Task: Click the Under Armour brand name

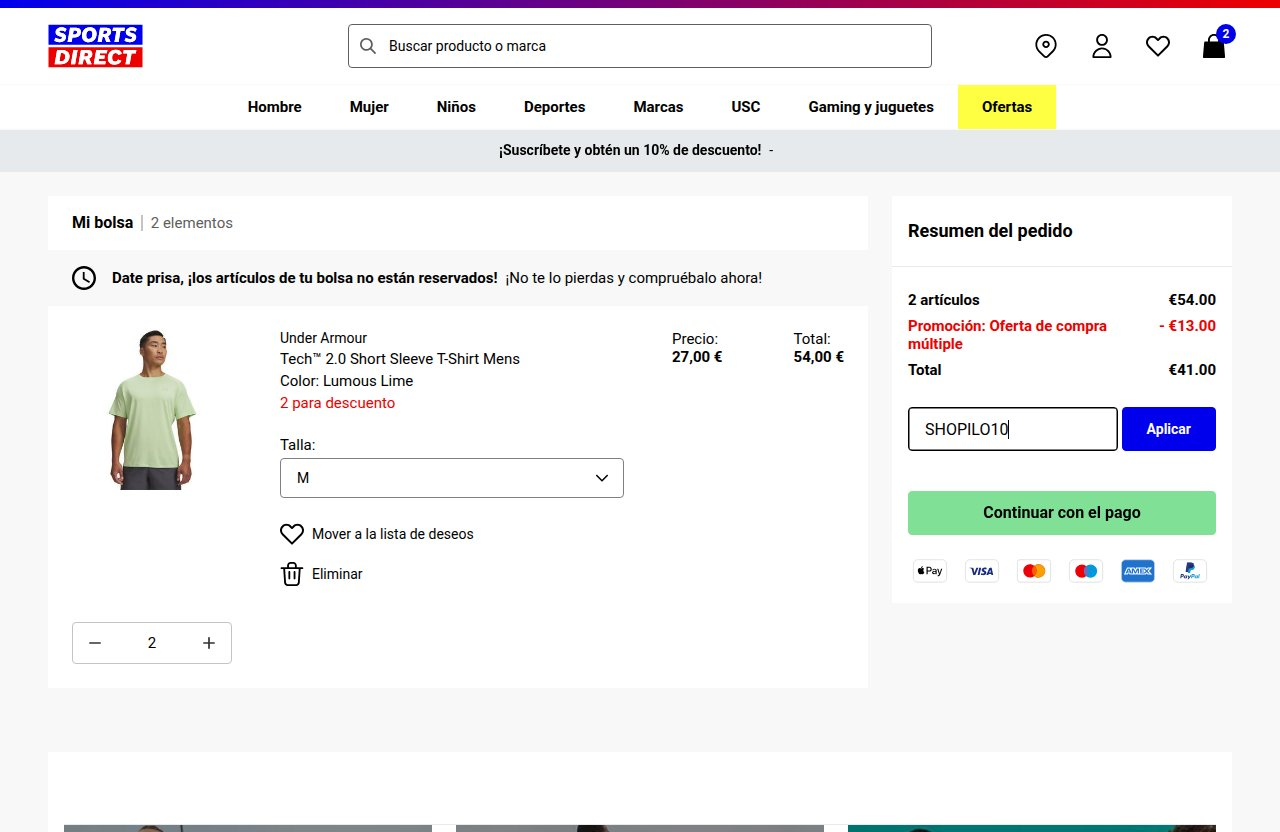Action: tap(324, 338)
